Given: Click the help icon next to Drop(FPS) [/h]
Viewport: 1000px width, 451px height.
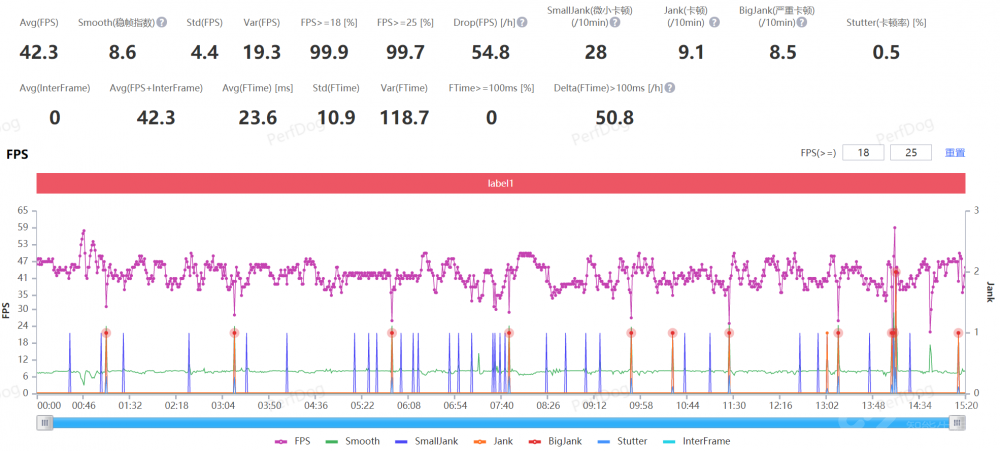Looking at the screenshot, I should point(522,22).
